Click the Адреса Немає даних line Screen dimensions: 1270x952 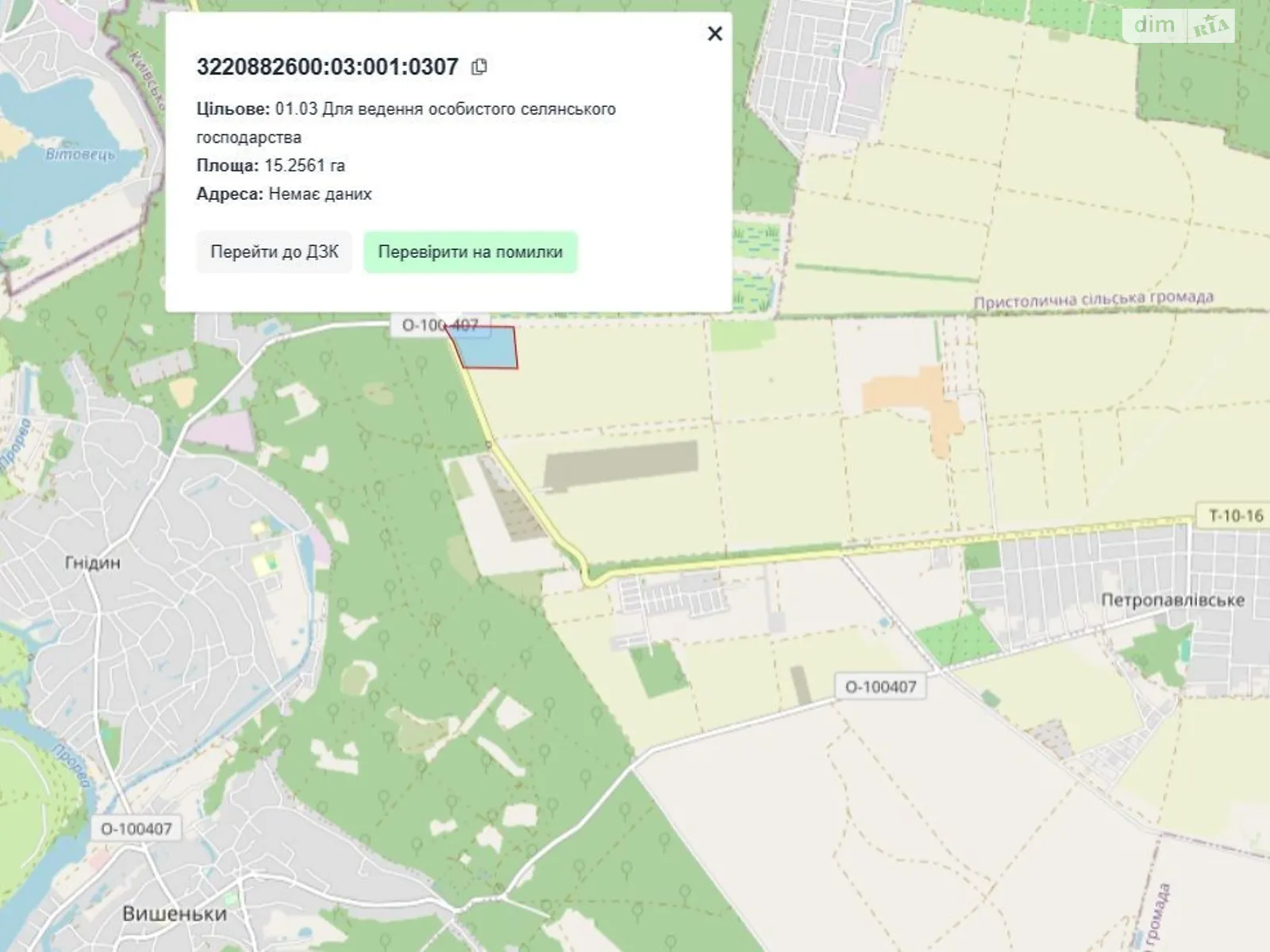click(284, 194)
